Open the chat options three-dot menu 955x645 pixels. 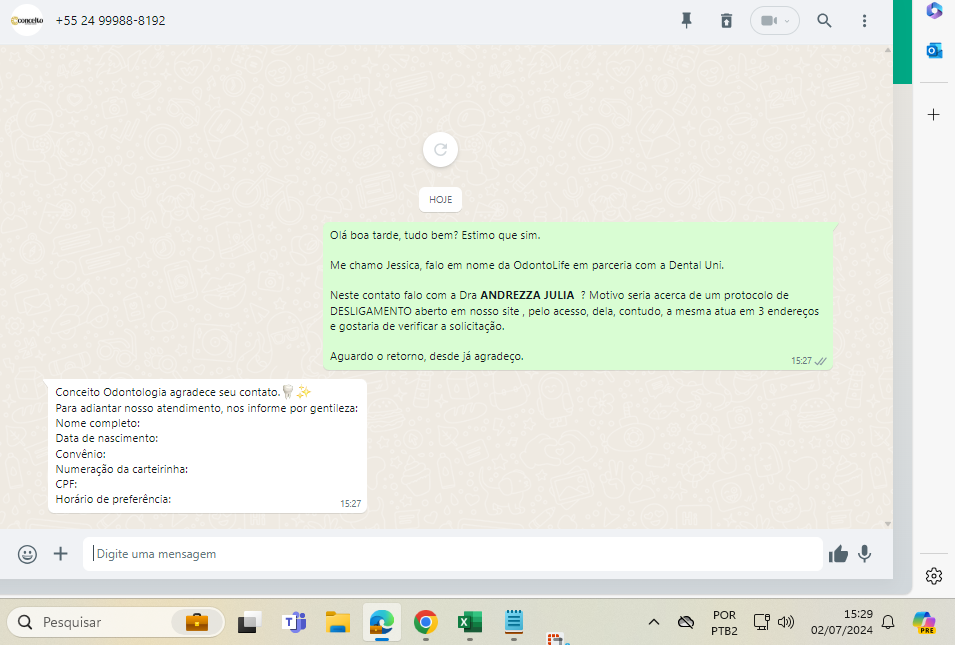(864, 21)
